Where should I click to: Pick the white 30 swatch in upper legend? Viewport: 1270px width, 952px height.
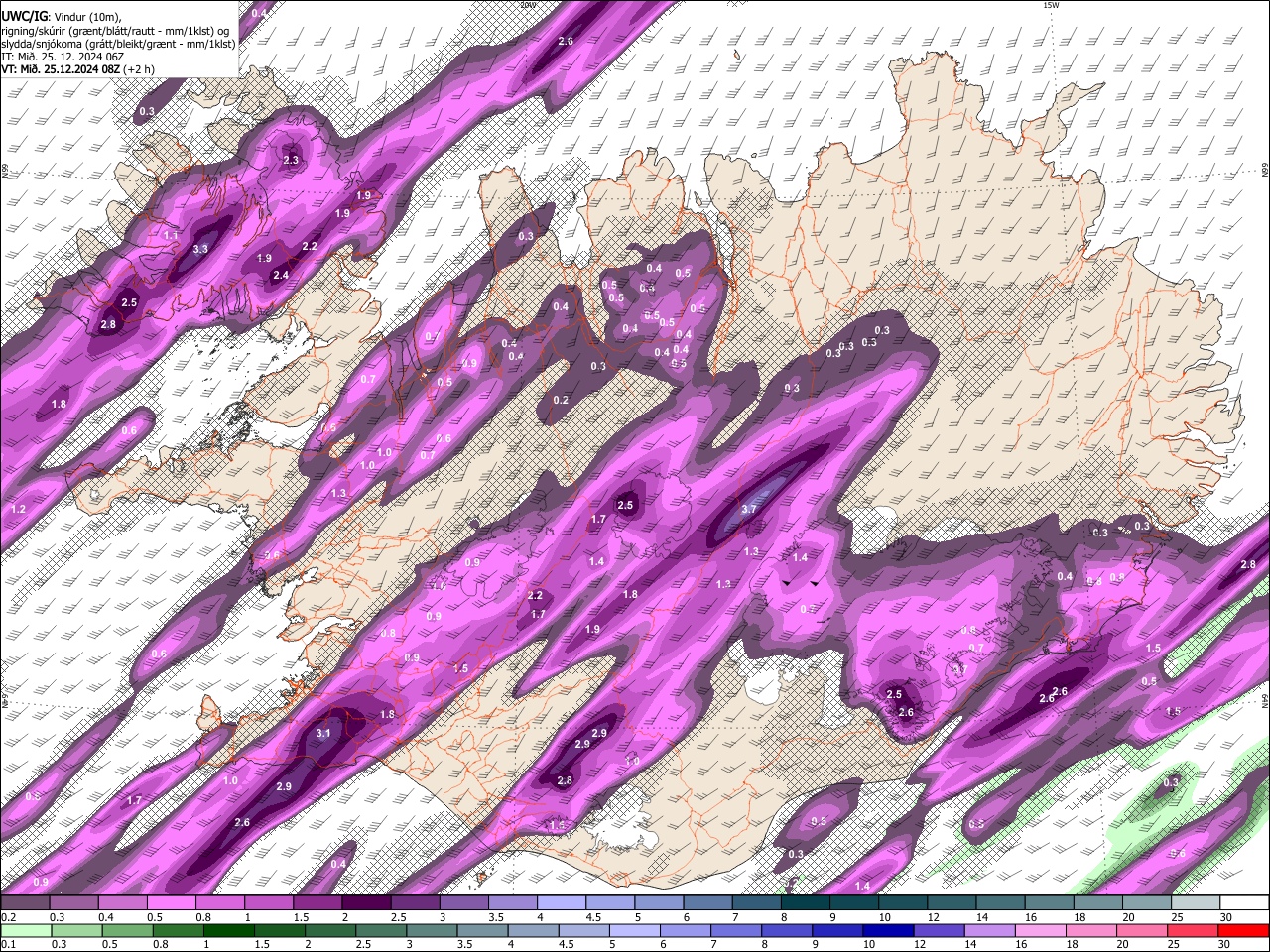tap(1245, 903)
